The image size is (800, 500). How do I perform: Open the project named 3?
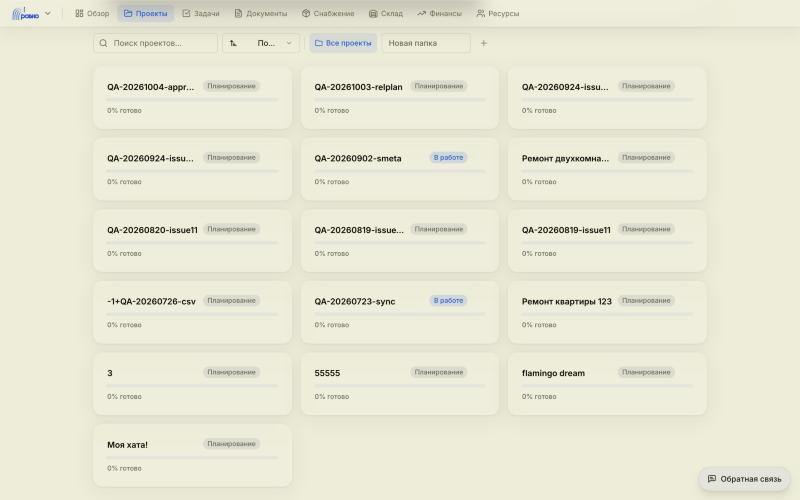pyautogui.click(x=193, y=384)
